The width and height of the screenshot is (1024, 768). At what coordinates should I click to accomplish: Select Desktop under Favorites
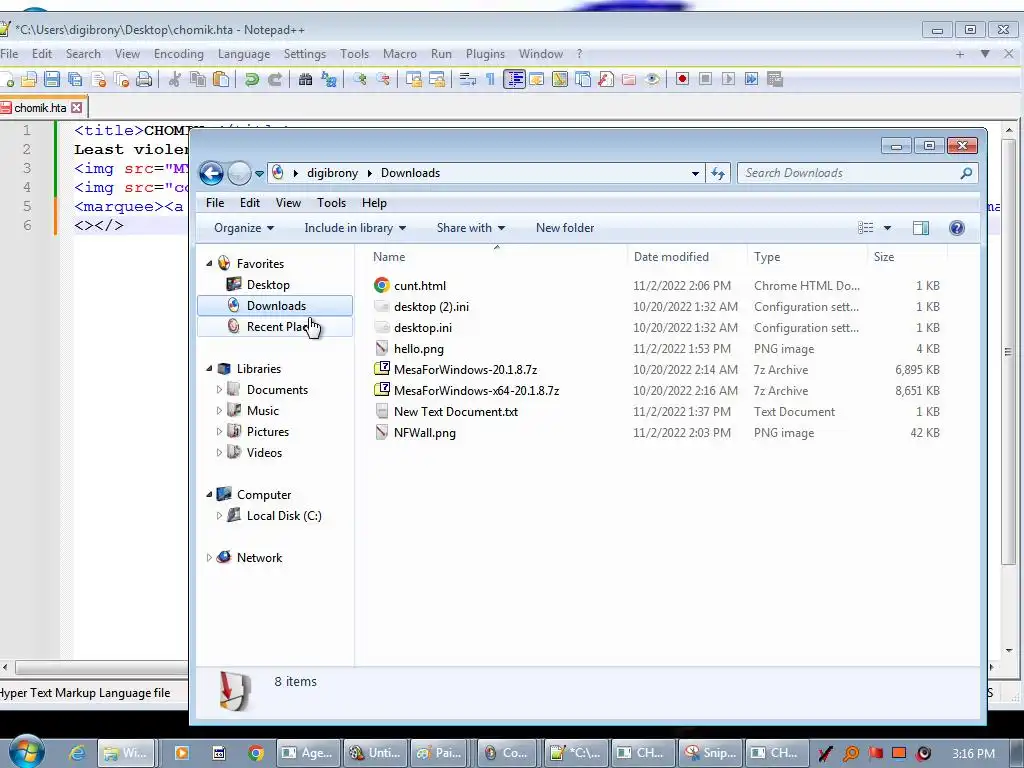pyautogui.click(x=268, y=285)
